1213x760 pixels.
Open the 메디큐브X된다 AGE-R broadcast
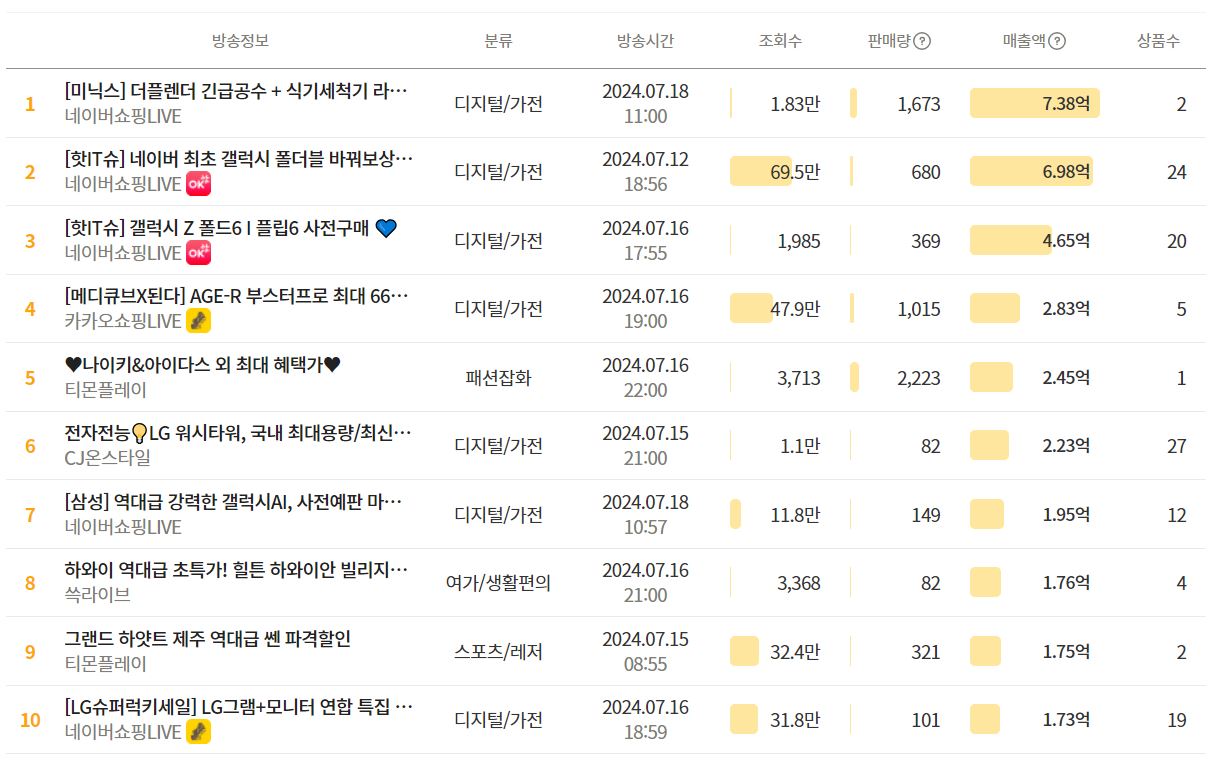pyautogui.click(x=236, y=297)
